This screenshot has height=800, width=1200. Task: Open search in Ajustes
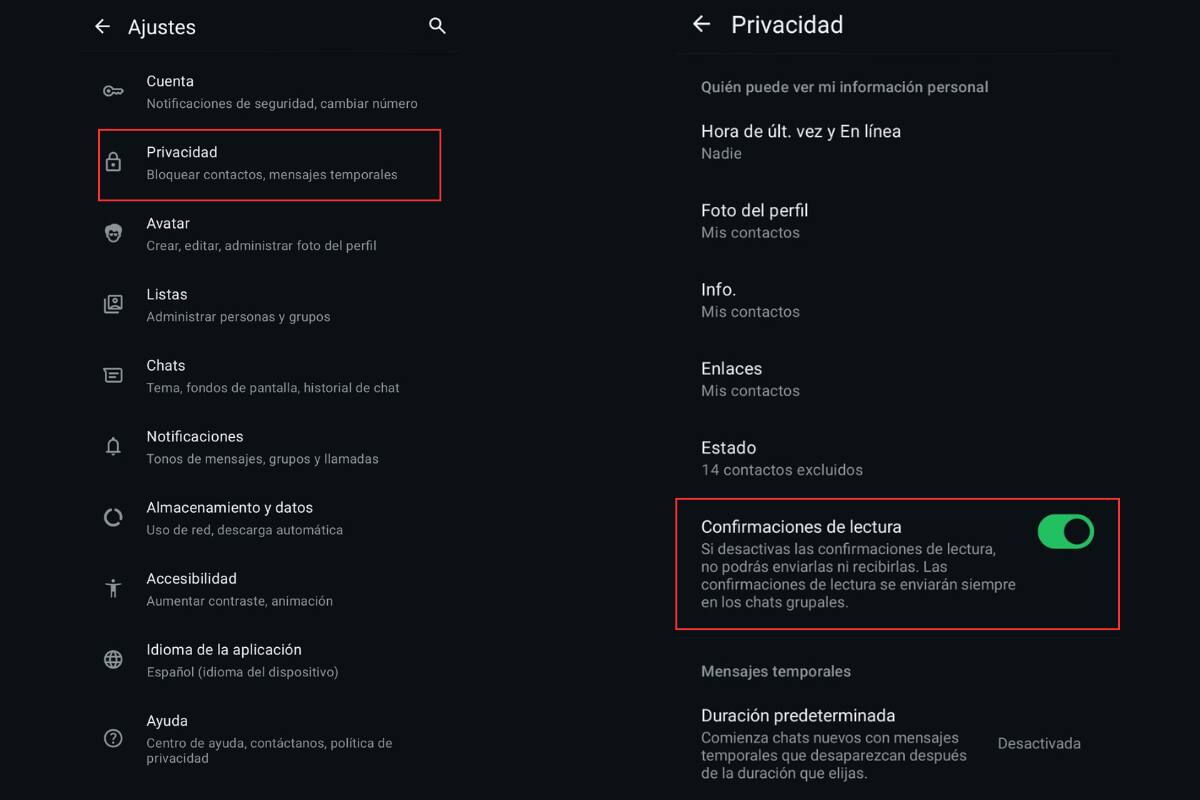click(437, 26)
